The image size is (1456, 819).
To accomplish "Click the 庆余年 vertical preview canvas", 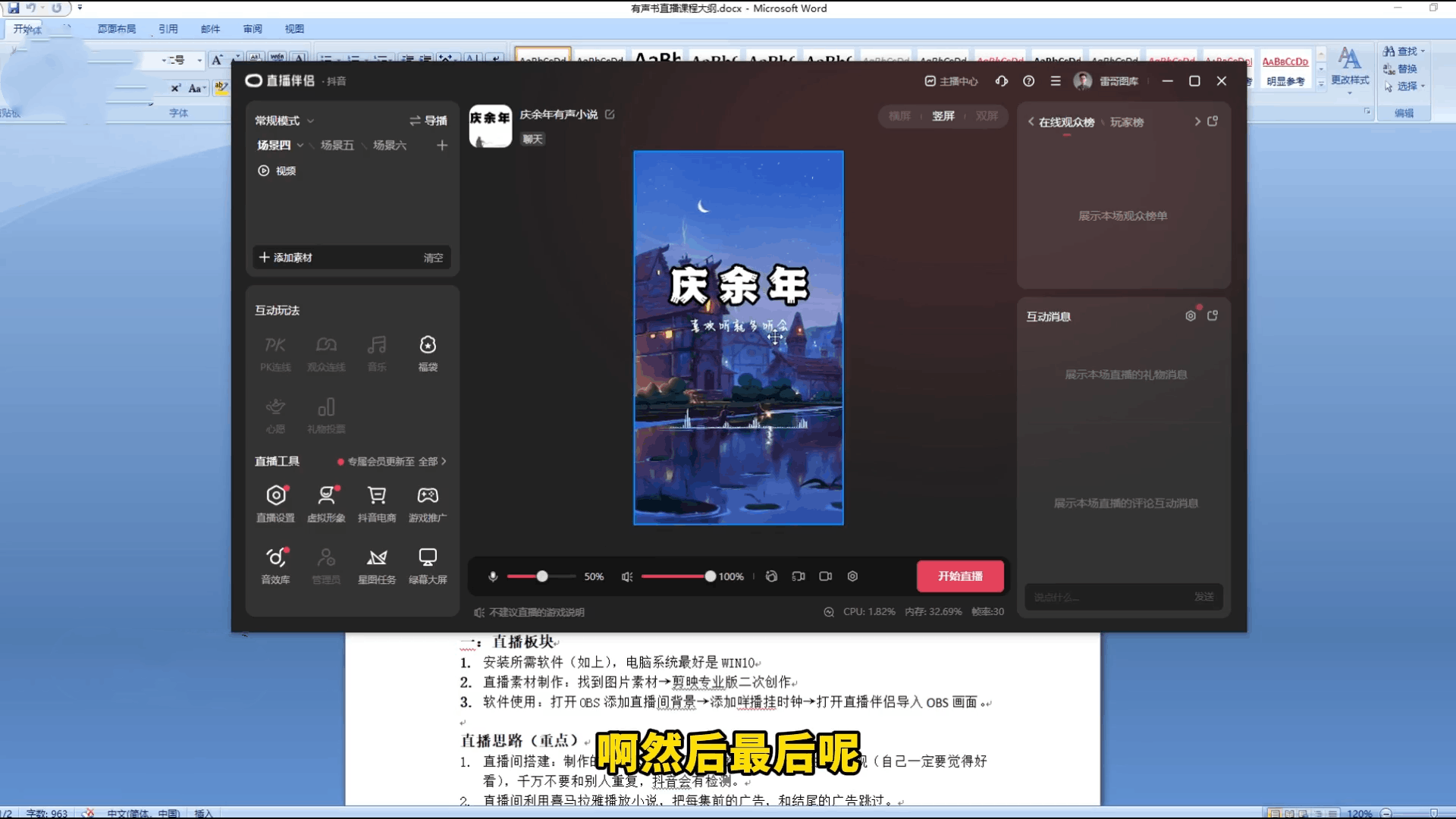I will pos(739,337).
